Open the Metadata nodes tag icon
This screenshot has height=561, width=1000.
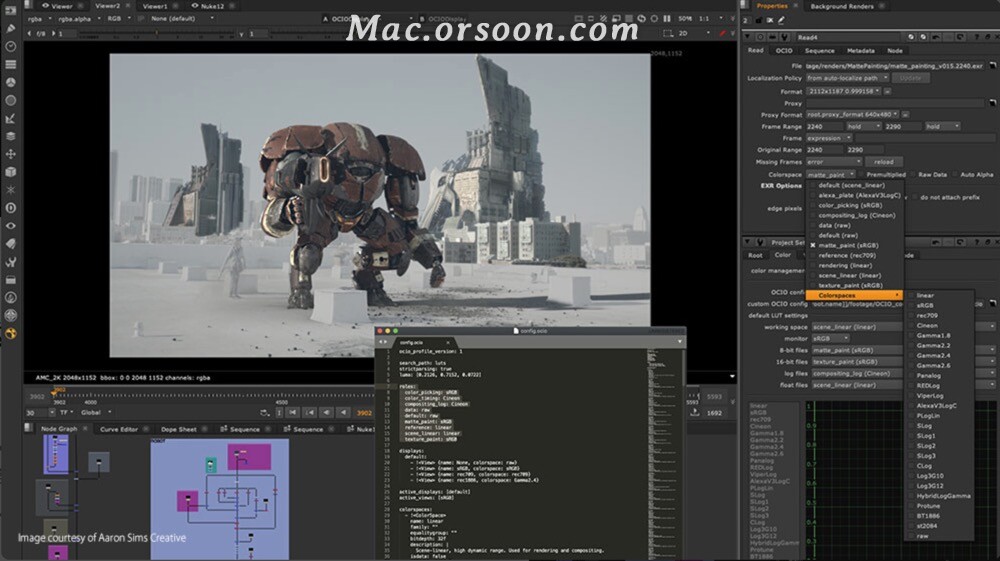11,244
